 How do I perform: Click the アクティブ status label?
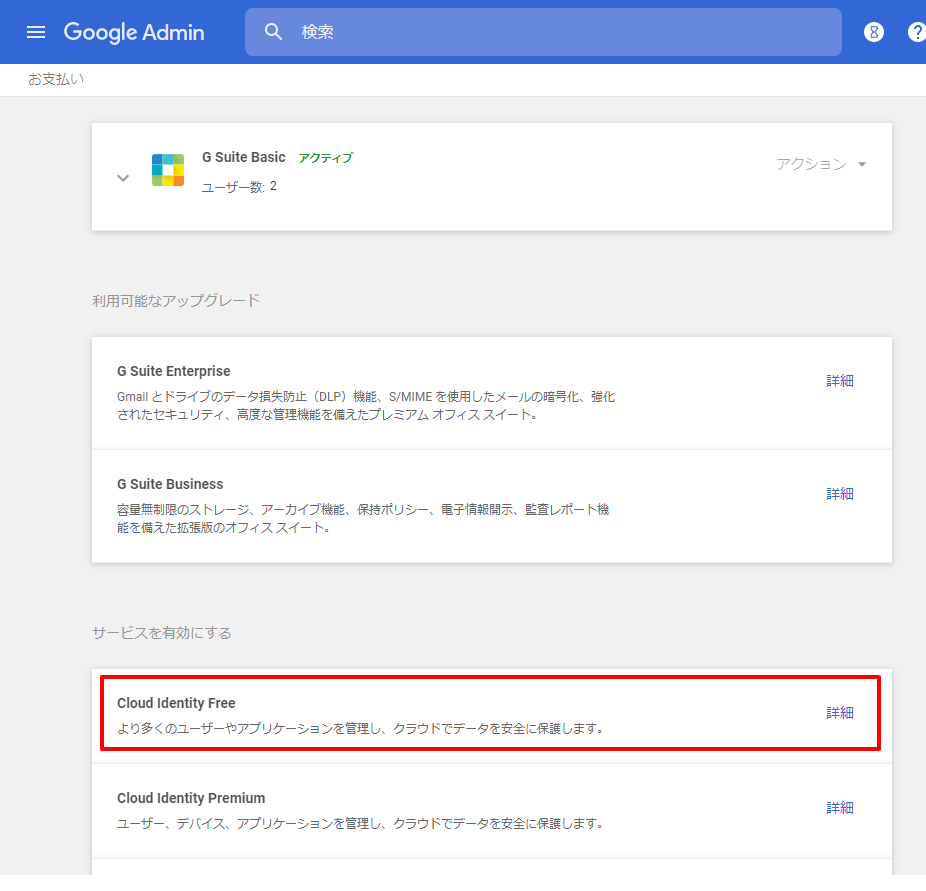pos(325,158)
